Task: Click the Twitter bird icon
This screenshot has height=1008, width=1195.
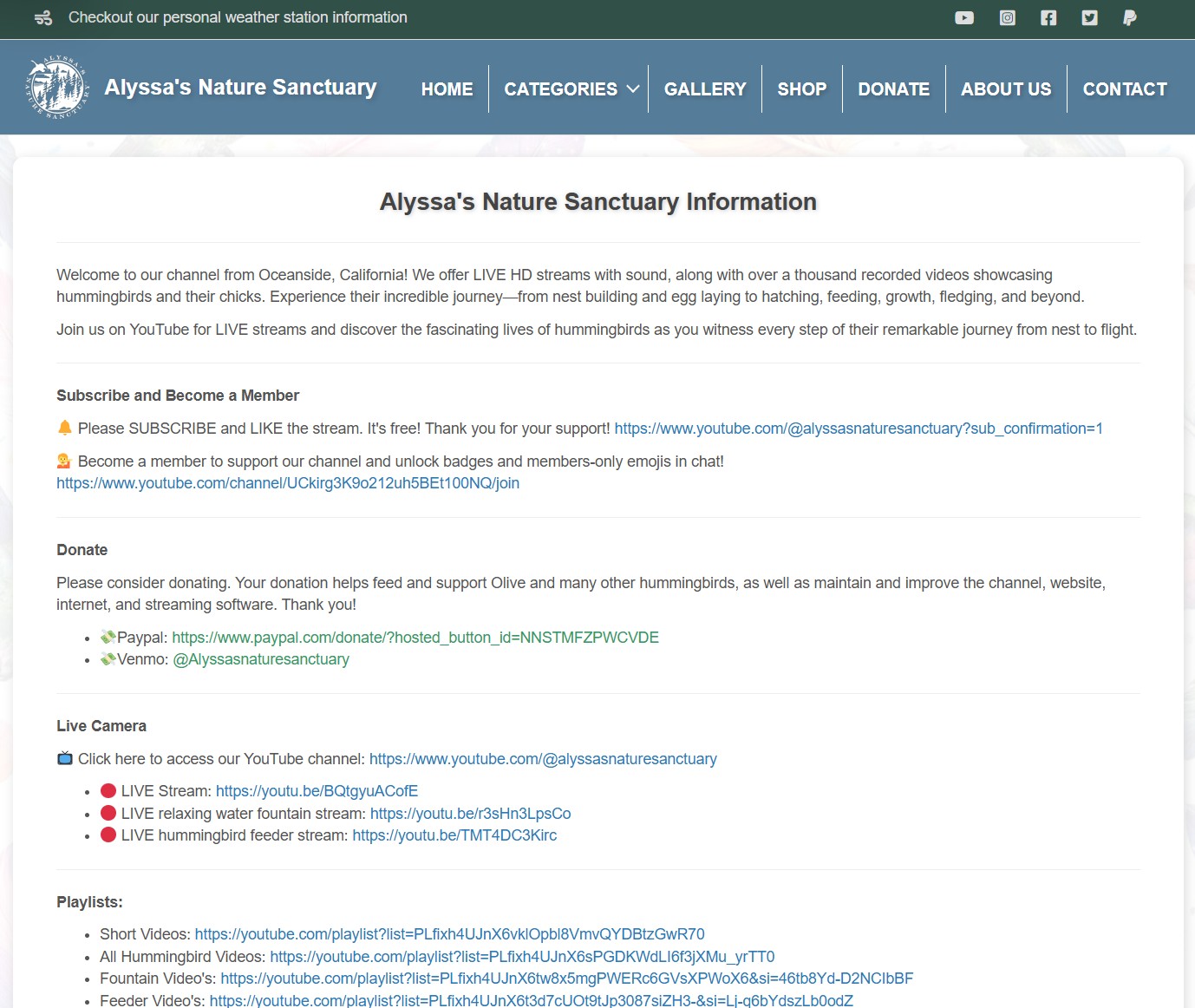Action: coord(1090,18)
